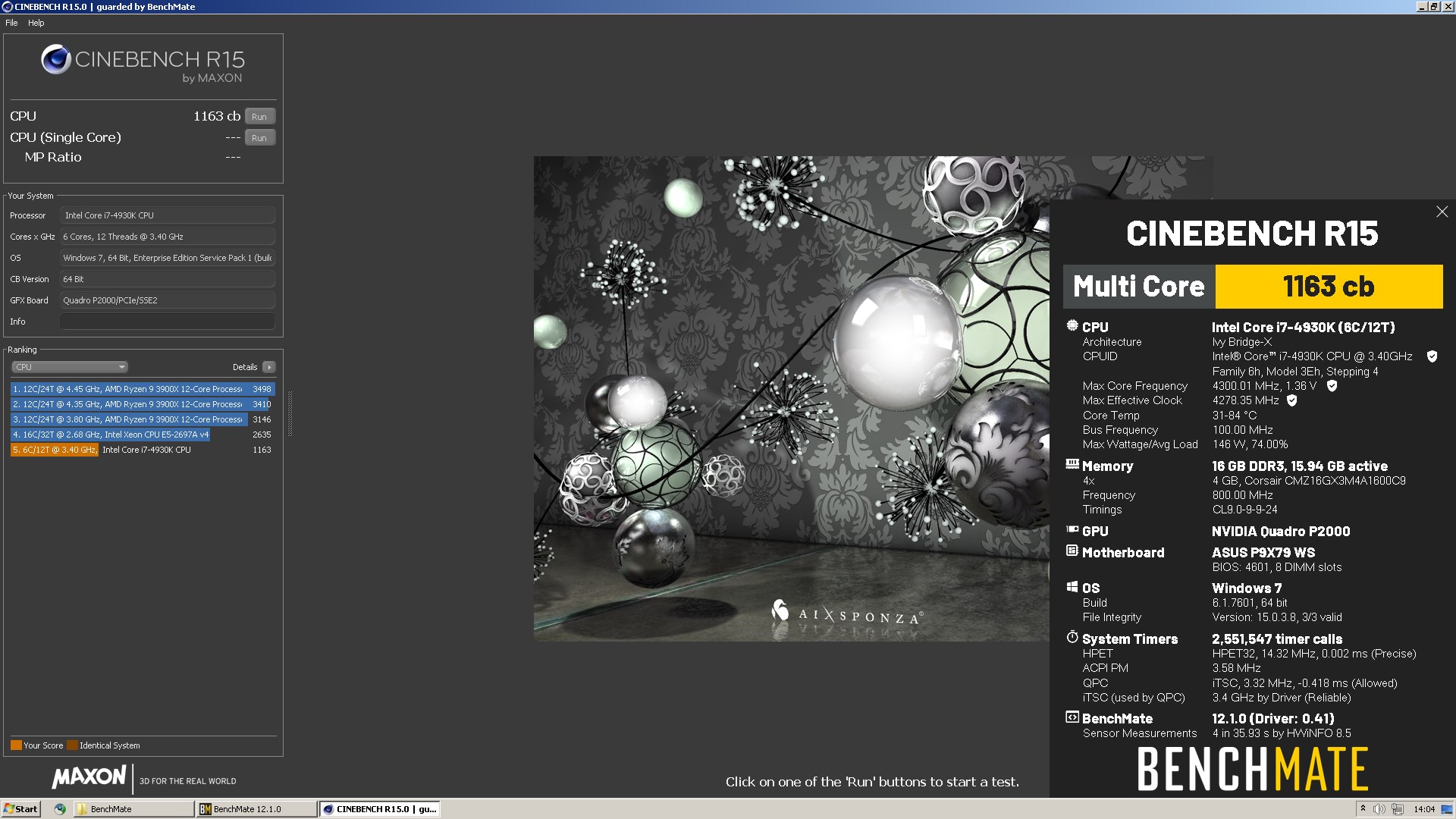1456x819 pixels.
Task: Click the Details arrow button in Ranking
Action: 268,367
